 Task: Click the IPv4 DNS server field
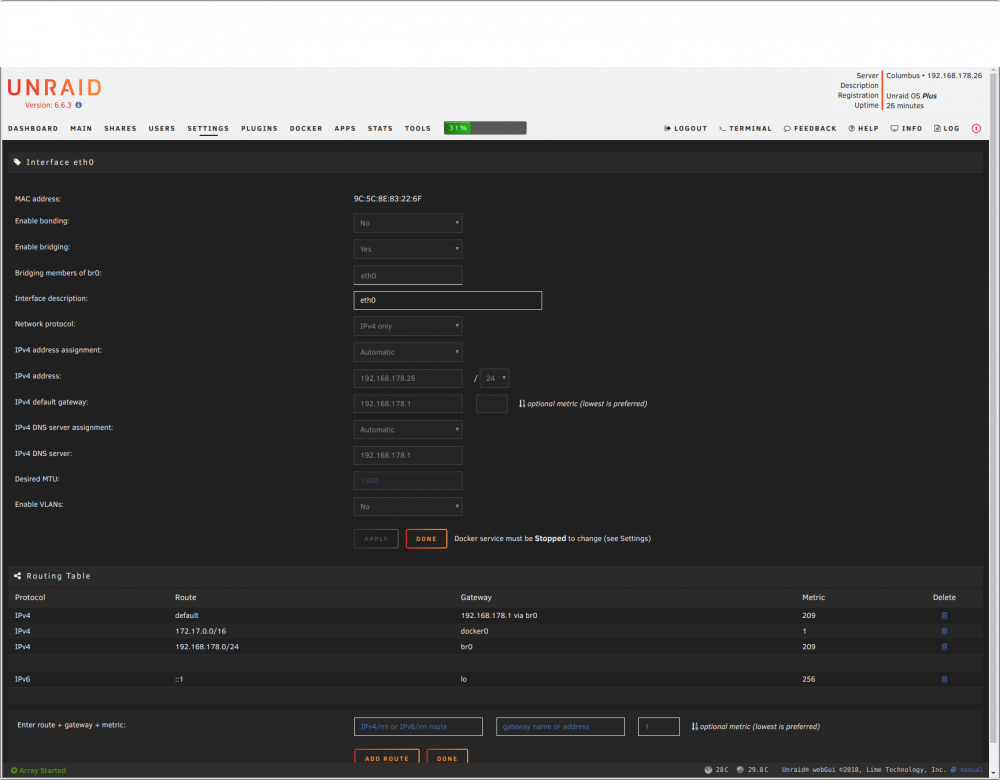pos(408,455)
